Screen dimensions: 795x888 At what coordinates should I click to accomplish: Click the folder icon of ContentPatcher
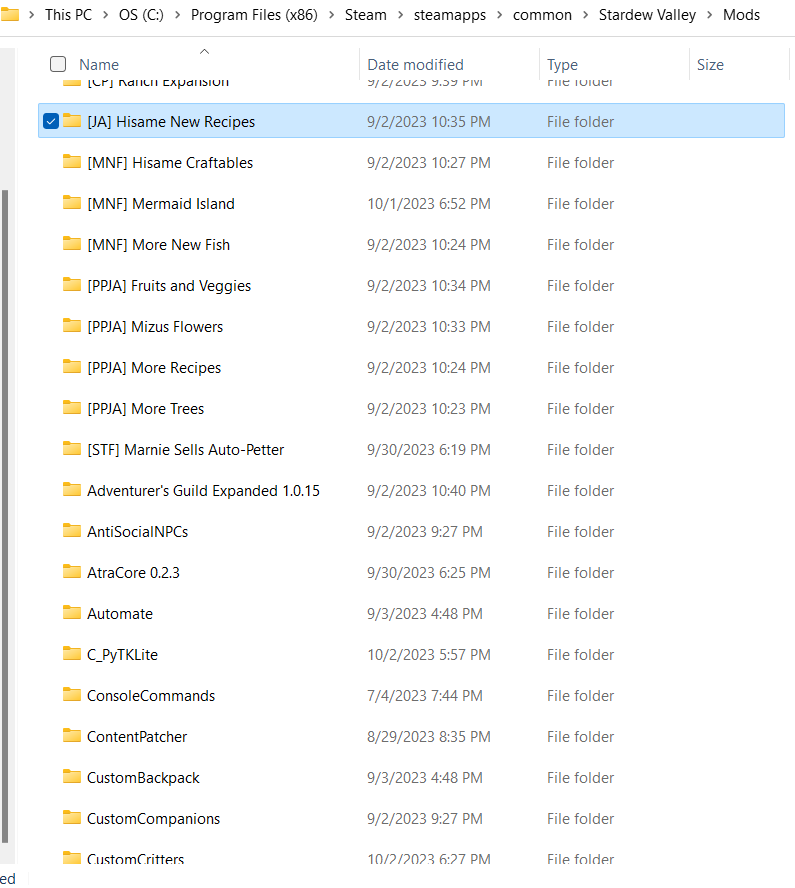coord(72,736)
